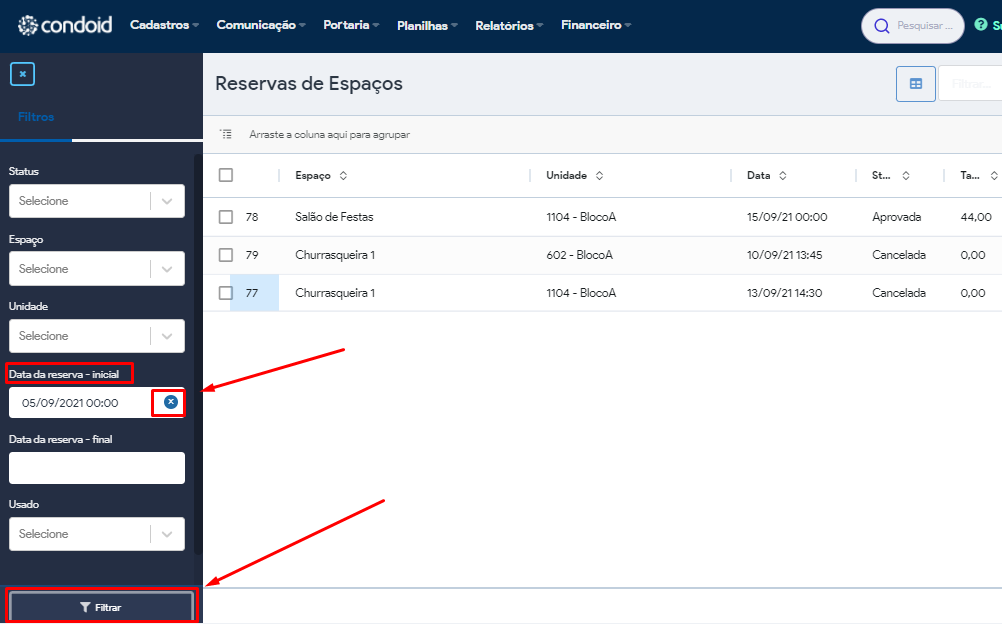Image resolution: width=1002 pixels, height=624 pixels.
Task: Close the filter sidebar with X button
Action: 22,74
